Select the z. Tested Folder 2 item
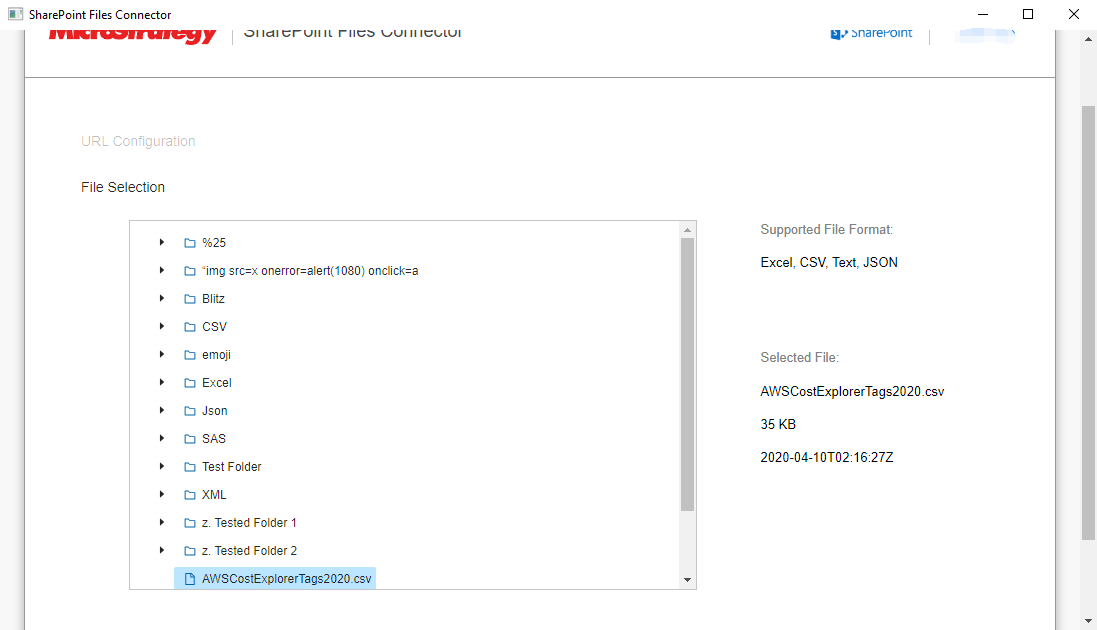The height and width of the screenshot is (630, 1097). click(x=249, y=551)
